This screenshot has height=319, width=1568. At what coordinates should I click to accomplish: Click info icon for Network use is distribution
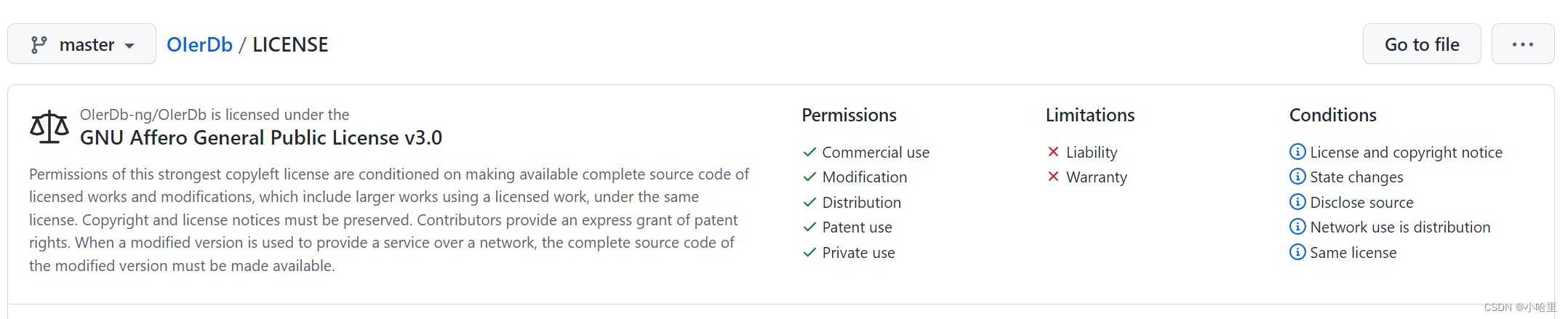coord(1297,227)
